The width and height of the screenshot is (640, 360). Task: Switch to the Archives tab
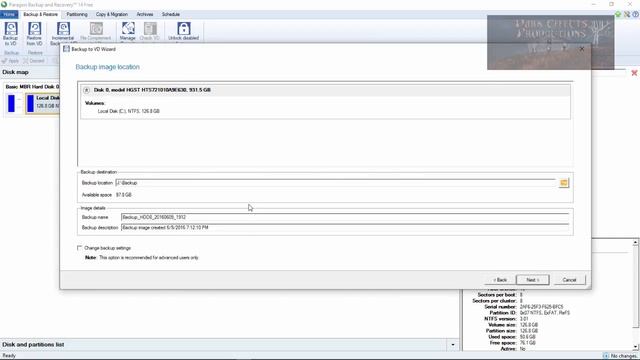point(145,14)
